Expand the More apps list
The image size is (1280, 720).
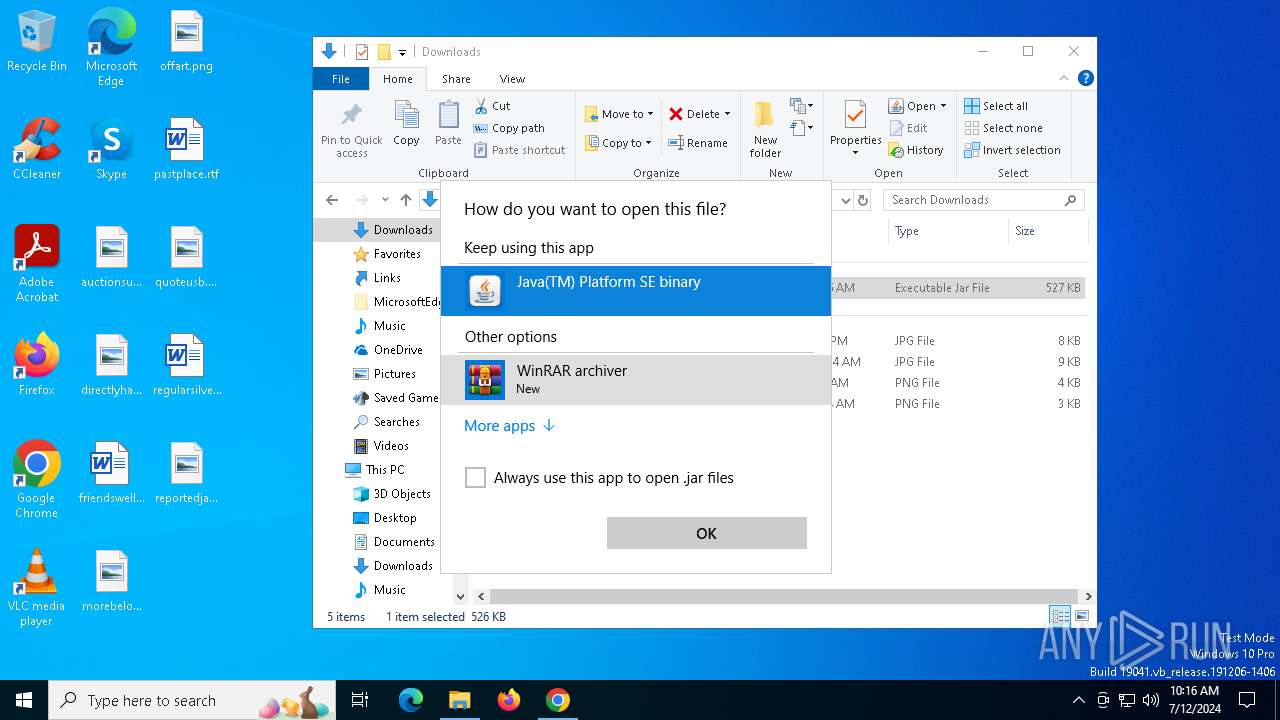click(509, 426)
